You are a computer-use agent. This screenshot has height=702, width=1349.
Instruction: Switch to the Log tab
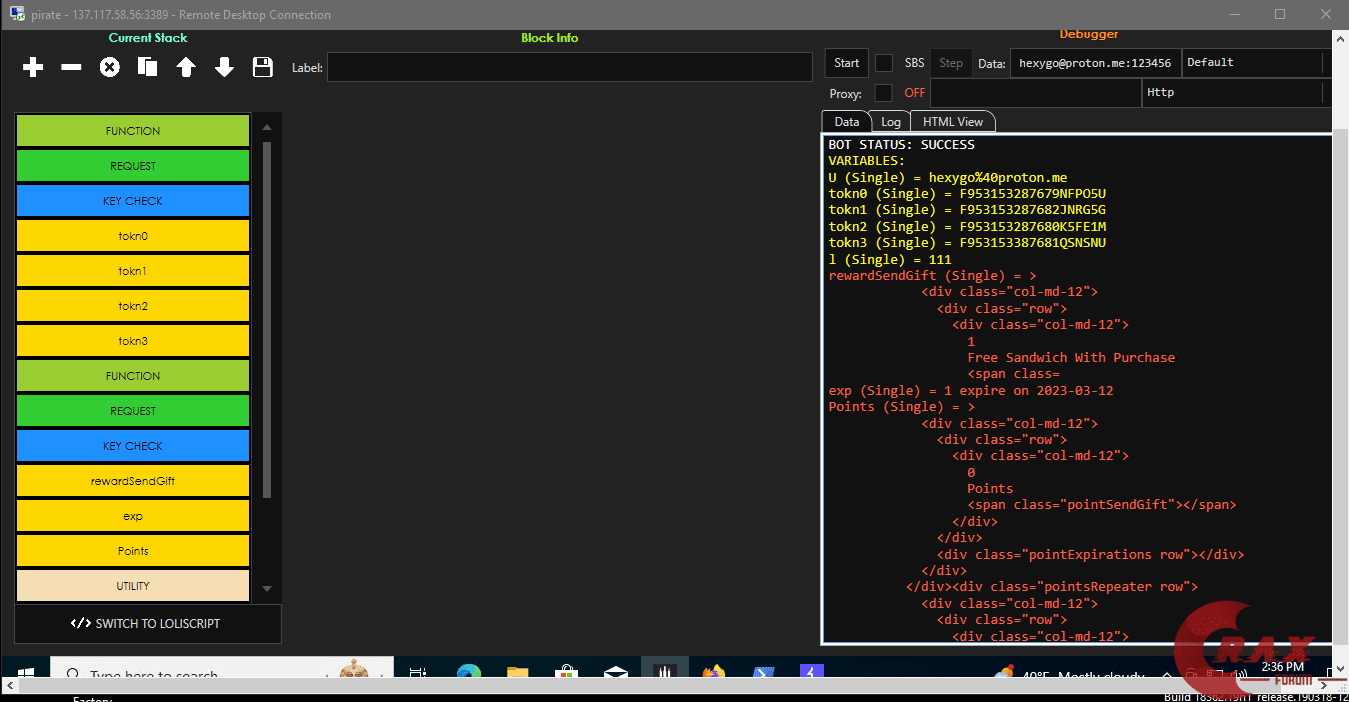coord(890,122)
